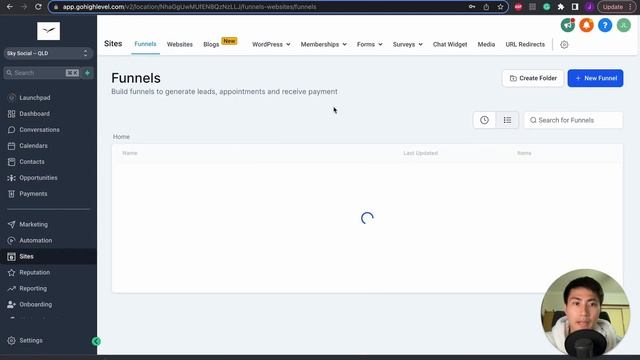Expand the WordPress dropdown

coord(271,44)
